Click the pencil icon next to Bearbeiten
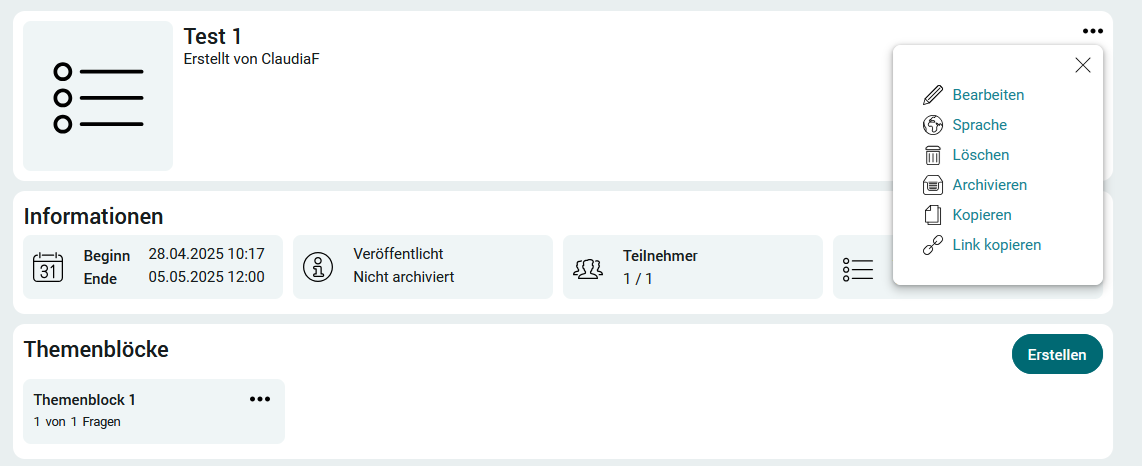 point(933,95)
